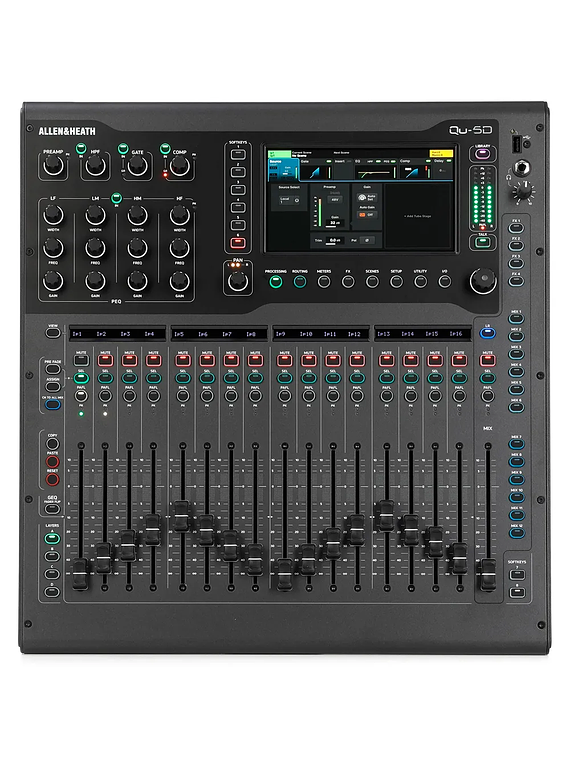Turn the PAN rotary knob

pos(238,281)
